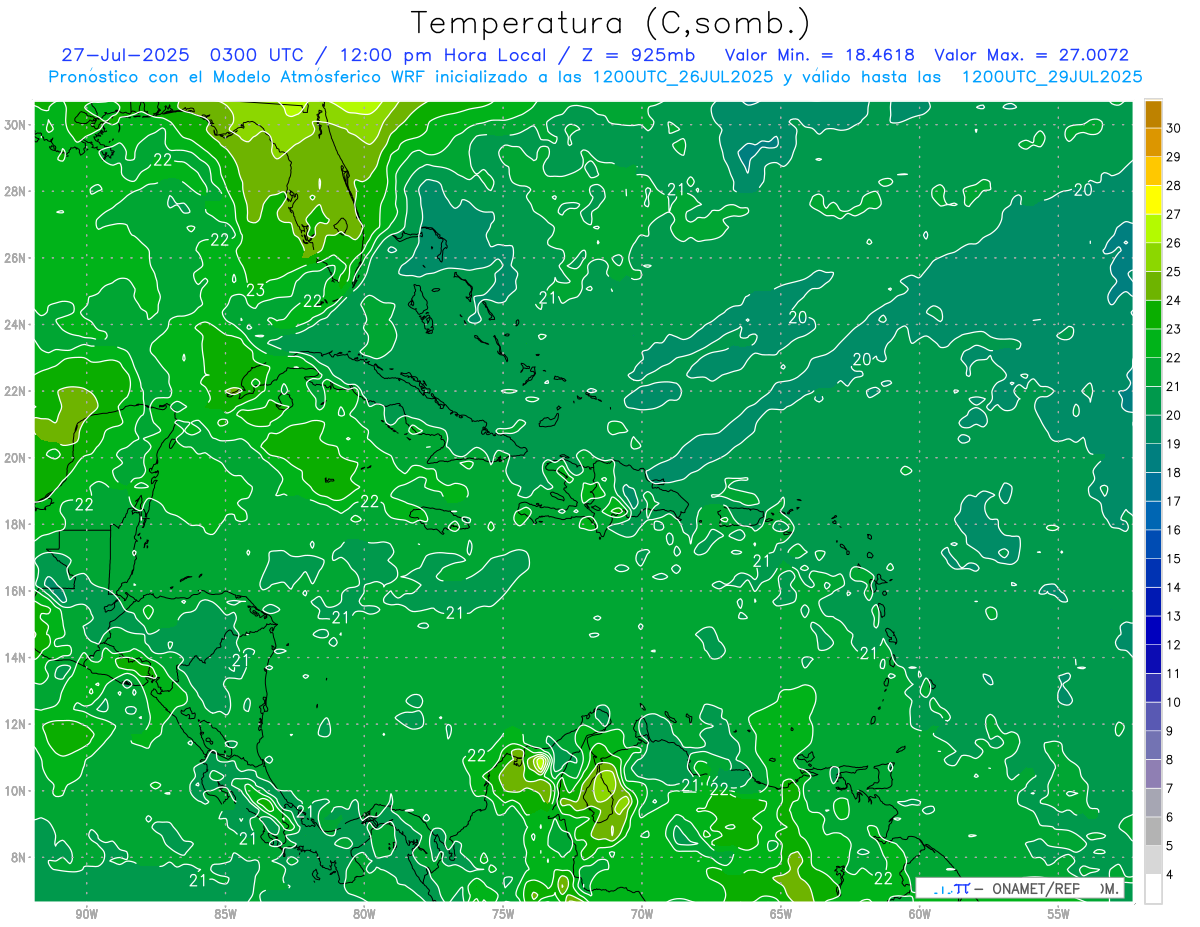This screenshot has width=1200, height=927.
Task: Click the 80W longitude axis label
Action: 365,914
